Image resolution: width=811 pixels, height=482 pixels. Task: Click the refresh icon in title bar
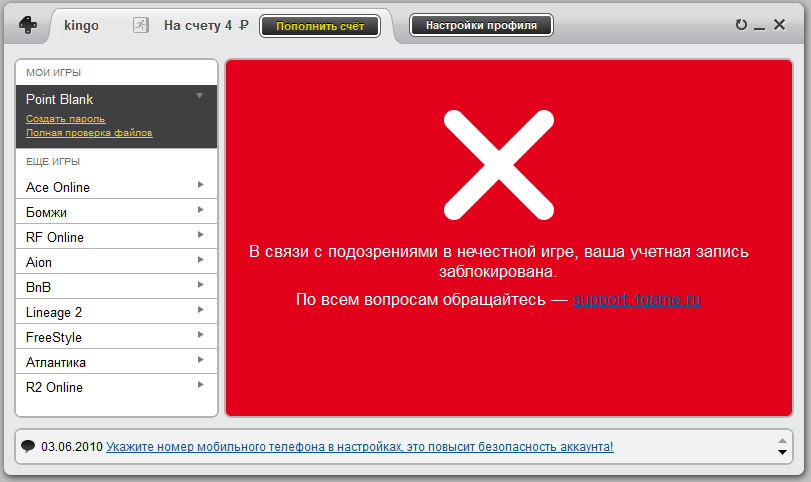(741, 24)
